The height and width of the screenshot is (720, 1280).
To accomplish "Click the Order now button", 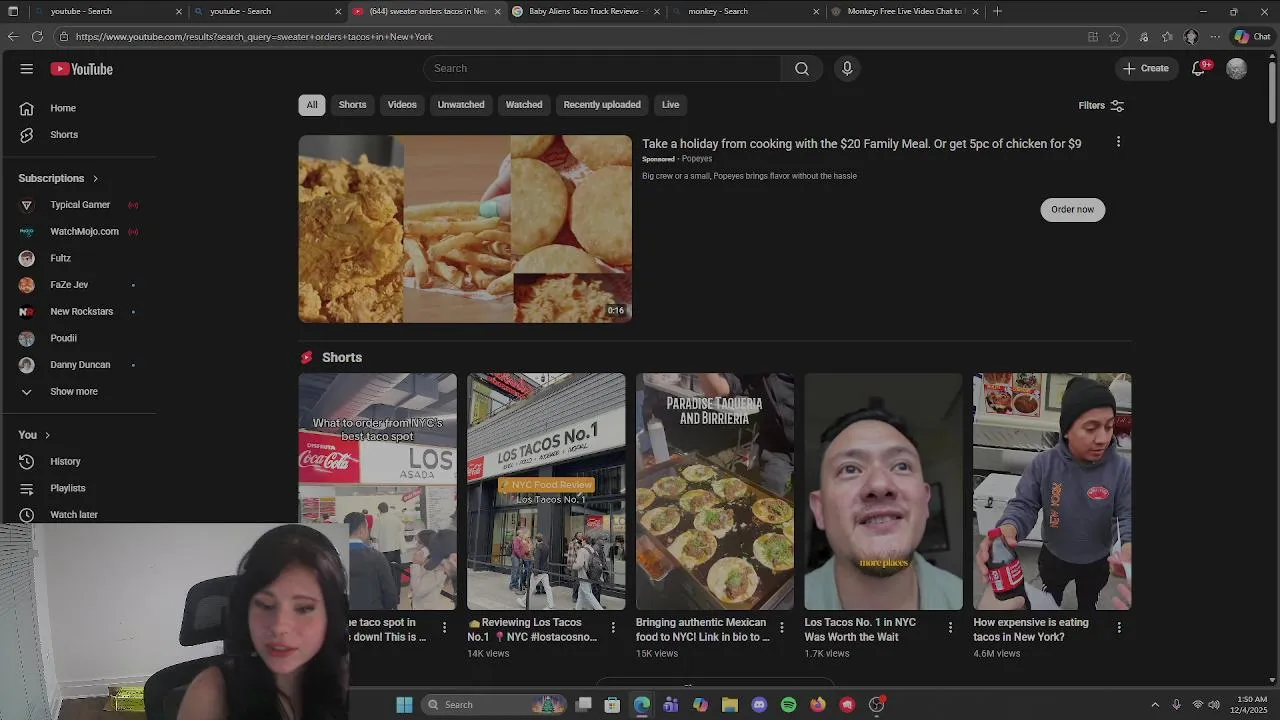I will coord(1072,209).
